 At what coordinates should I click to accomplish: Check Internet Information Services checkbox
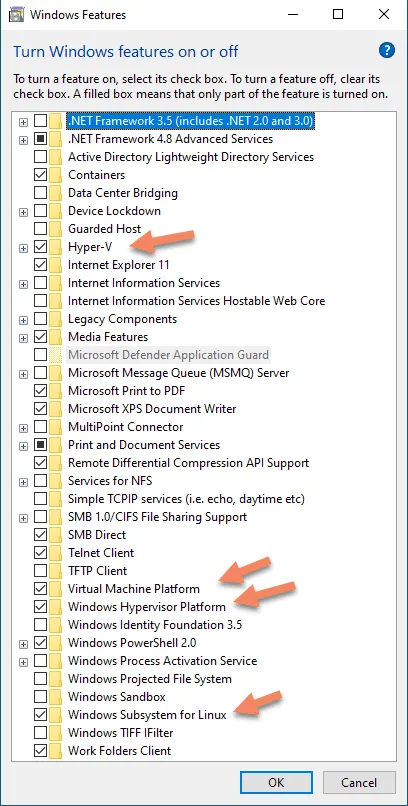coord(40,283)
